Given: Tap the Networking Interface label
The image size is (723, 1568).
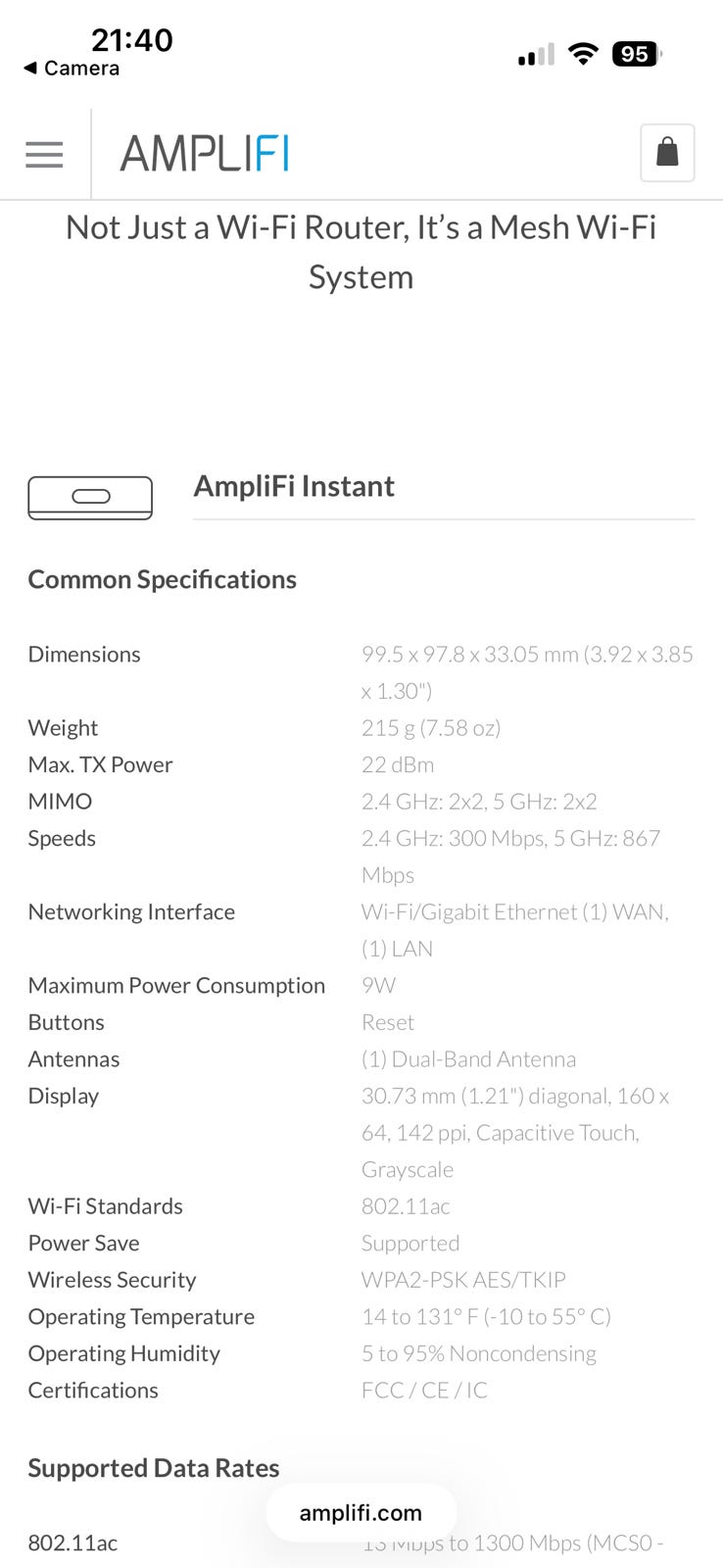Looking at the screenshot, I should pos(131,912).
